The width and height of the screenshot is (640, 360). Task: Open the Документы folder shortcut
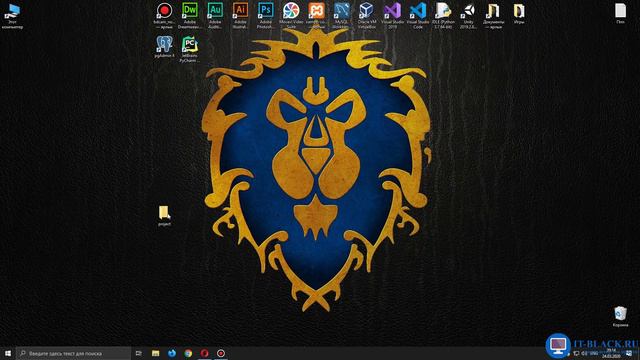click(493, 16)
